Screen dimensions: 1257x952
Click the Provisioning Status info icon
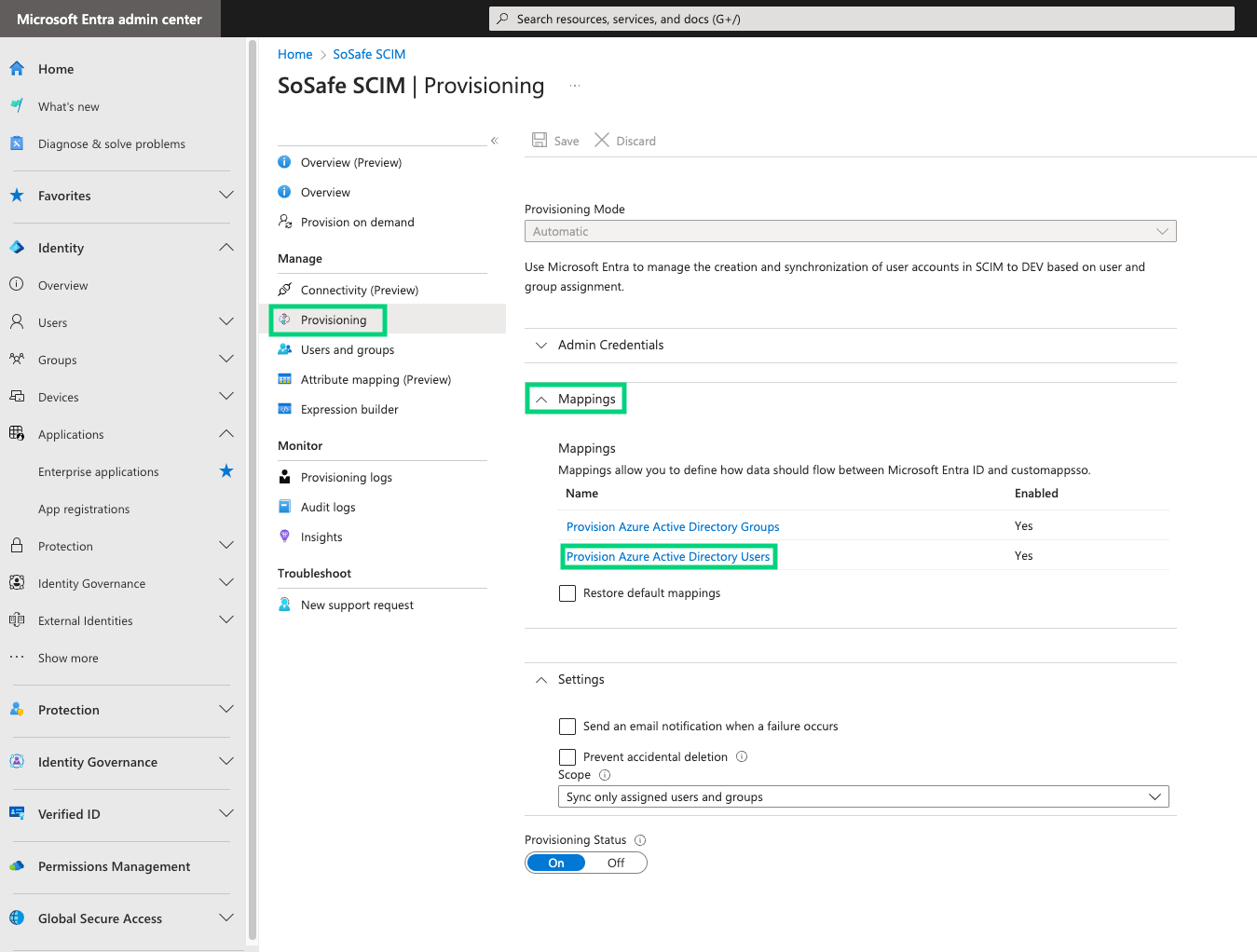click(640, 840)
